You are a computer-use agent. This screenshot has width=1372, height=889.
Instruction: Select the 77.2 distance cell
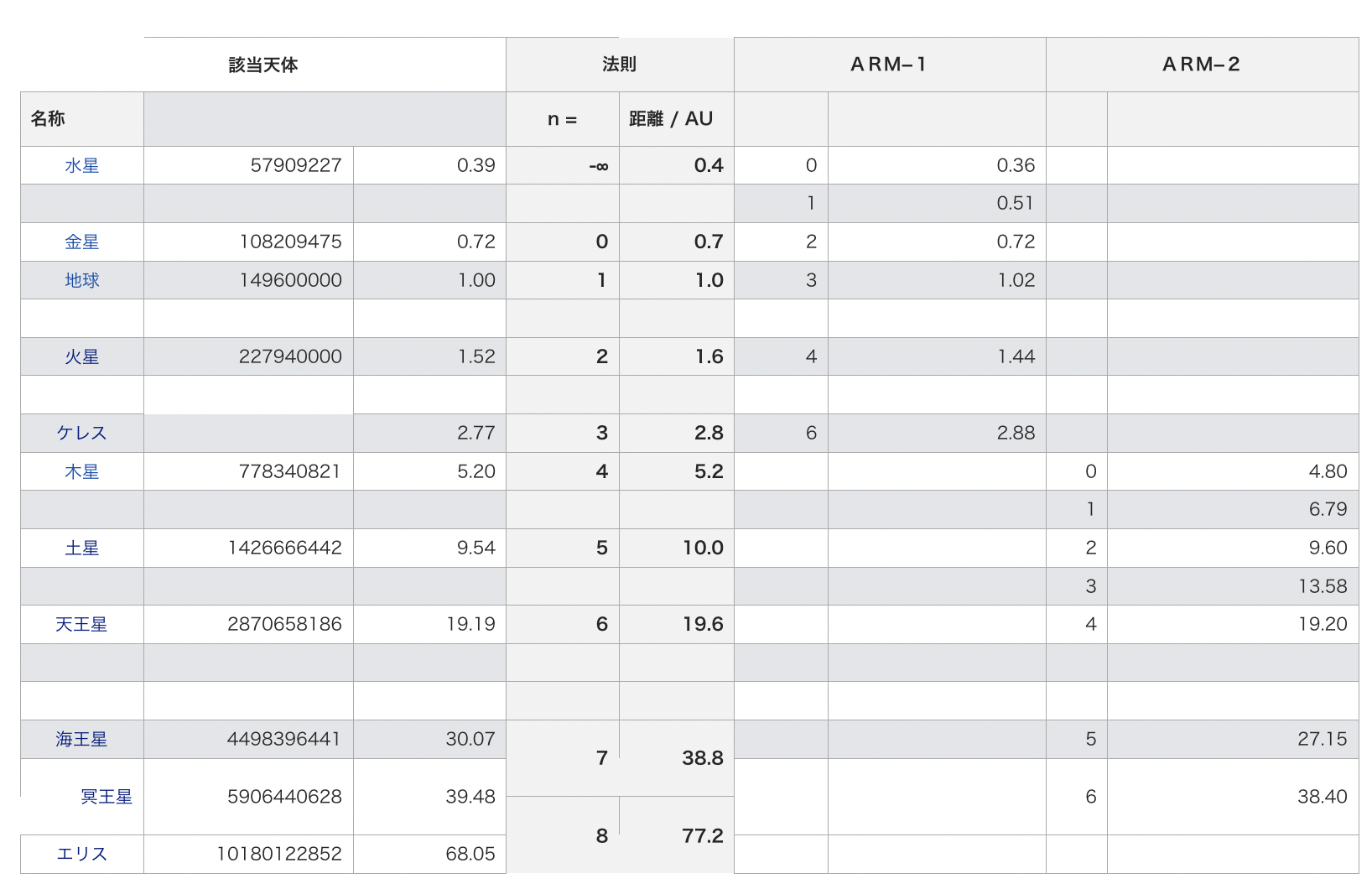[x=702, y=836]
